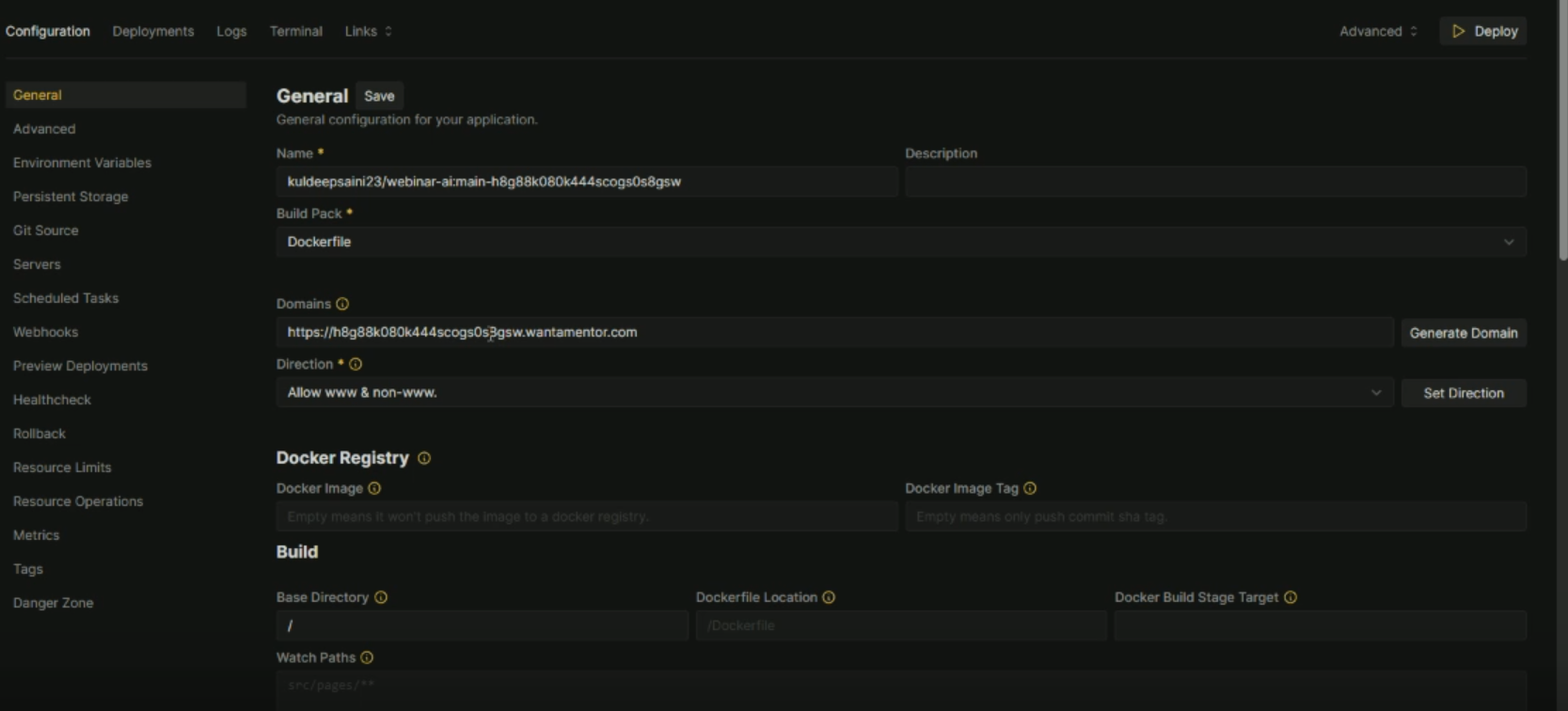This screenshot has height=711, width=1568.
Task: Click the Generate Domain button
Action: pos(1463,333)
